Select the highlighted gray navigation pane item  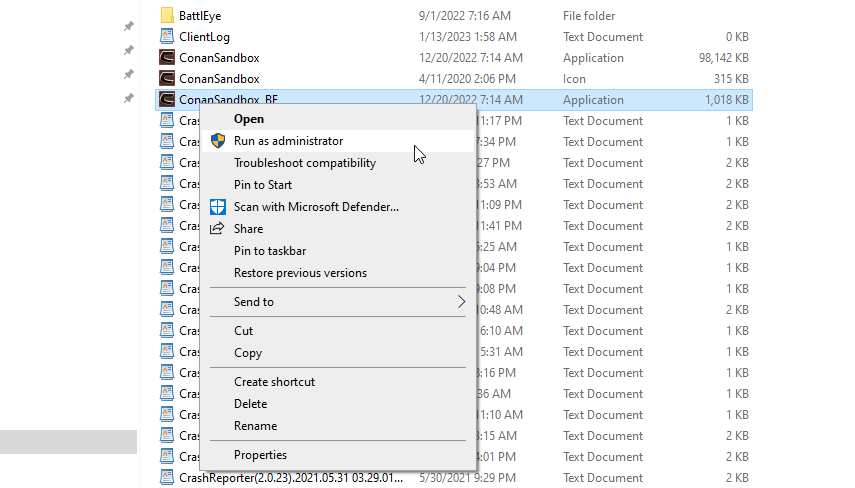click(x=68, y=442)
